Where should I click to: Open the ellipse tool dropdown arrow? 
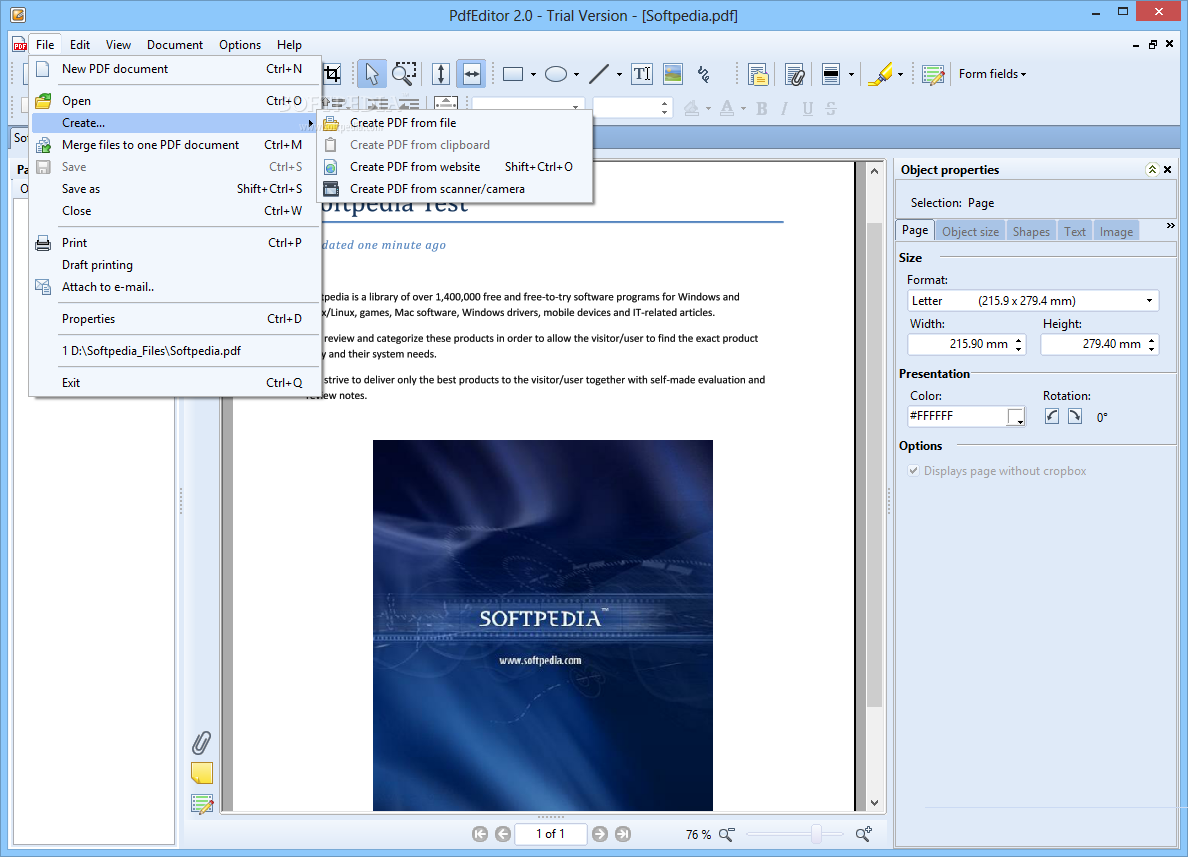coord(577,74)
